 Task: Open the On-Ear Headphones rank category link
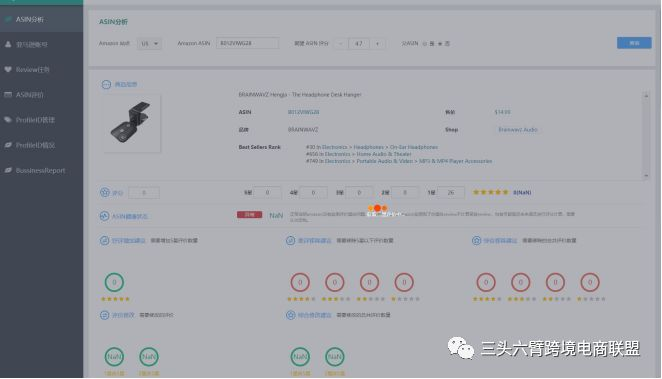pos(414,147)
